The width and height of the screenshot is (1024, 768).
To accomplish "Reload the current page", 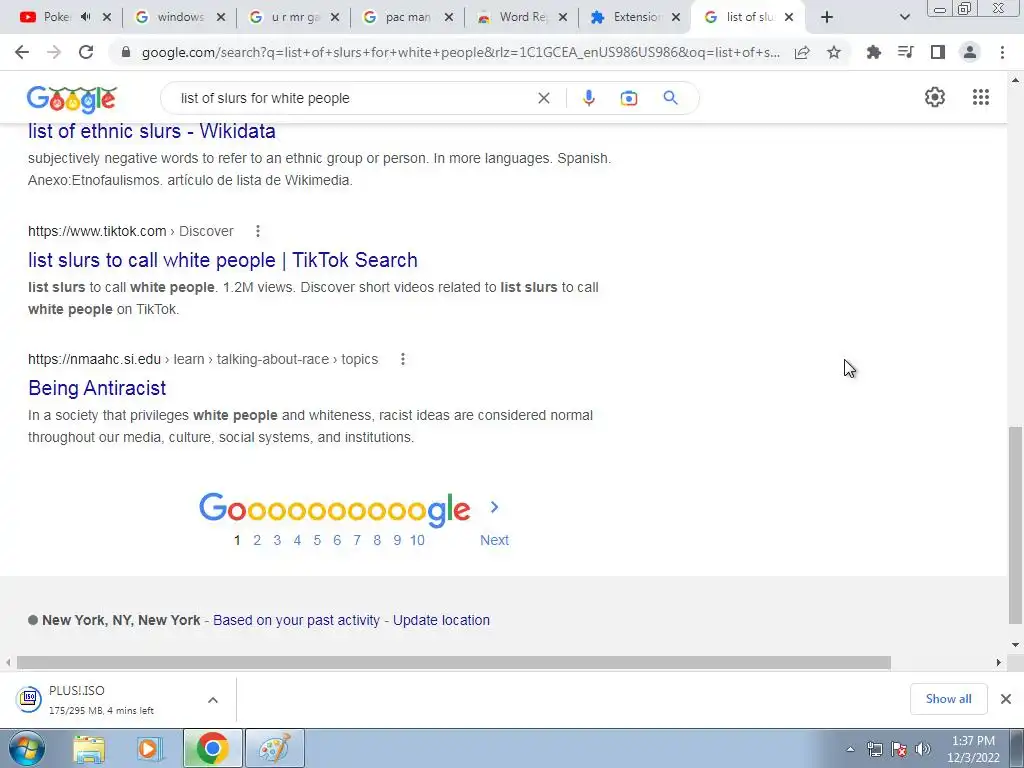I will tap(86, 52).
